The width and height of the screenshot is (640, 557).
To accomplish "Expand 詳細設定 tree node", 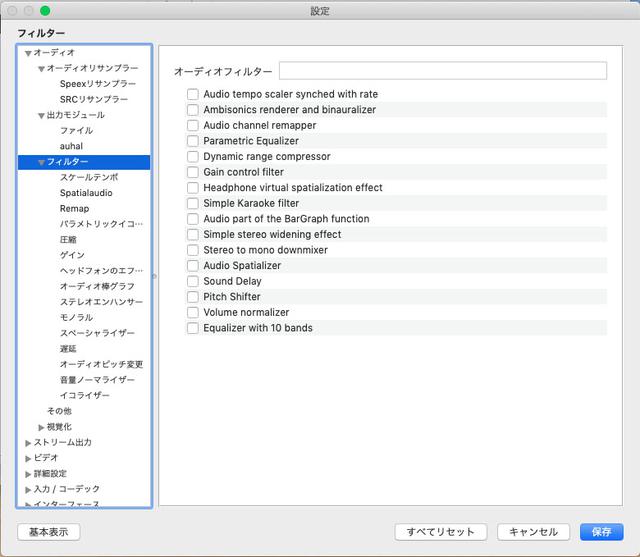I will click(28, 474).
